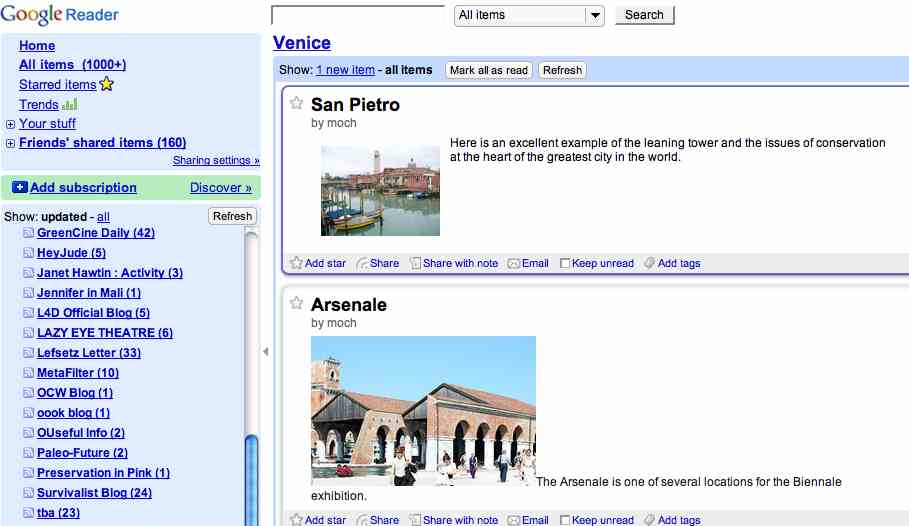
Task: Expand the Your stuff section
Action: (x=10, y=124)
